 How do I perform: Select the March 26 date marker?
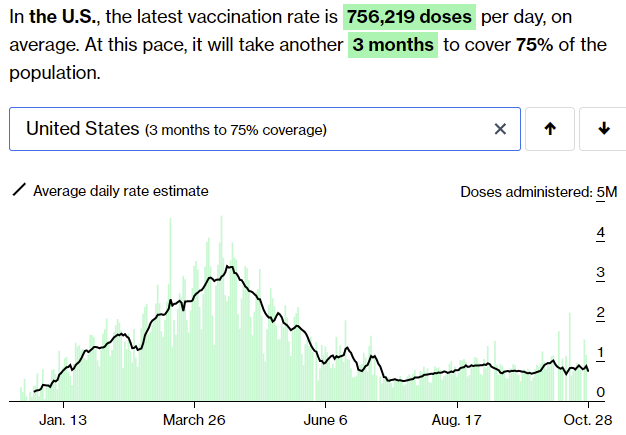pos(195,418)
